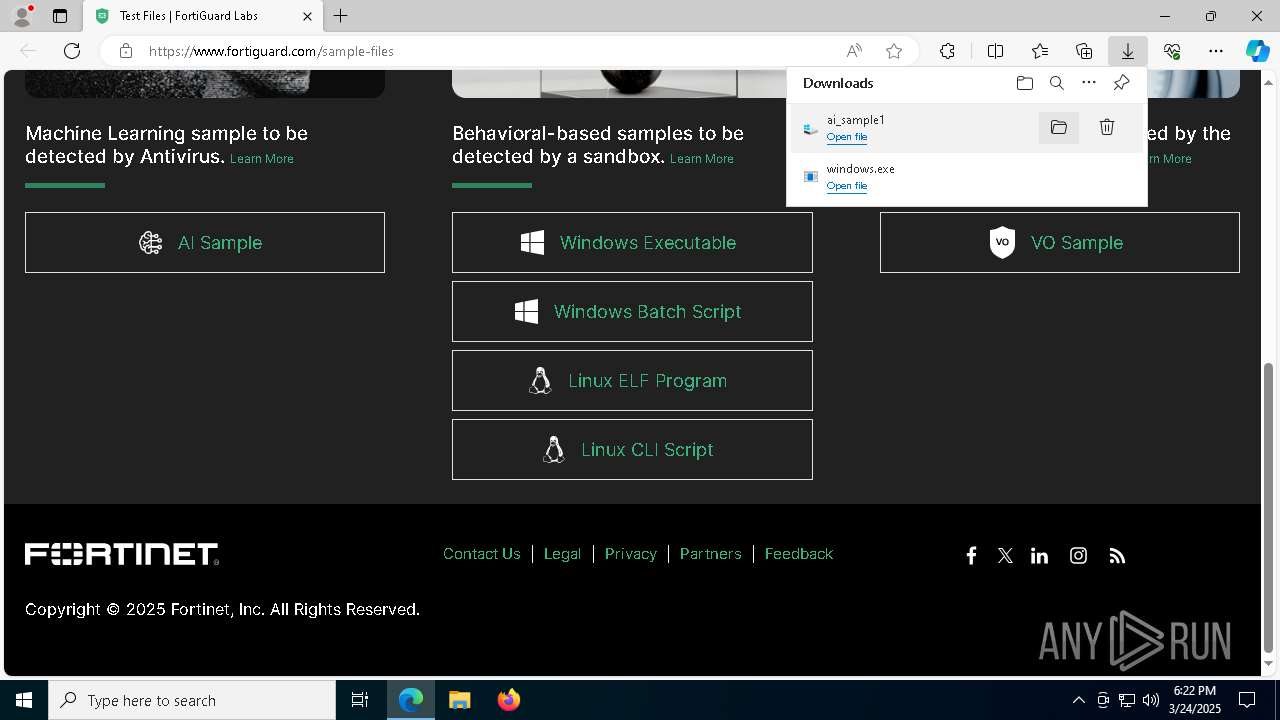
Task: Click the page vertical scrollbar thumb
Action: click(x=1269, y=507)
